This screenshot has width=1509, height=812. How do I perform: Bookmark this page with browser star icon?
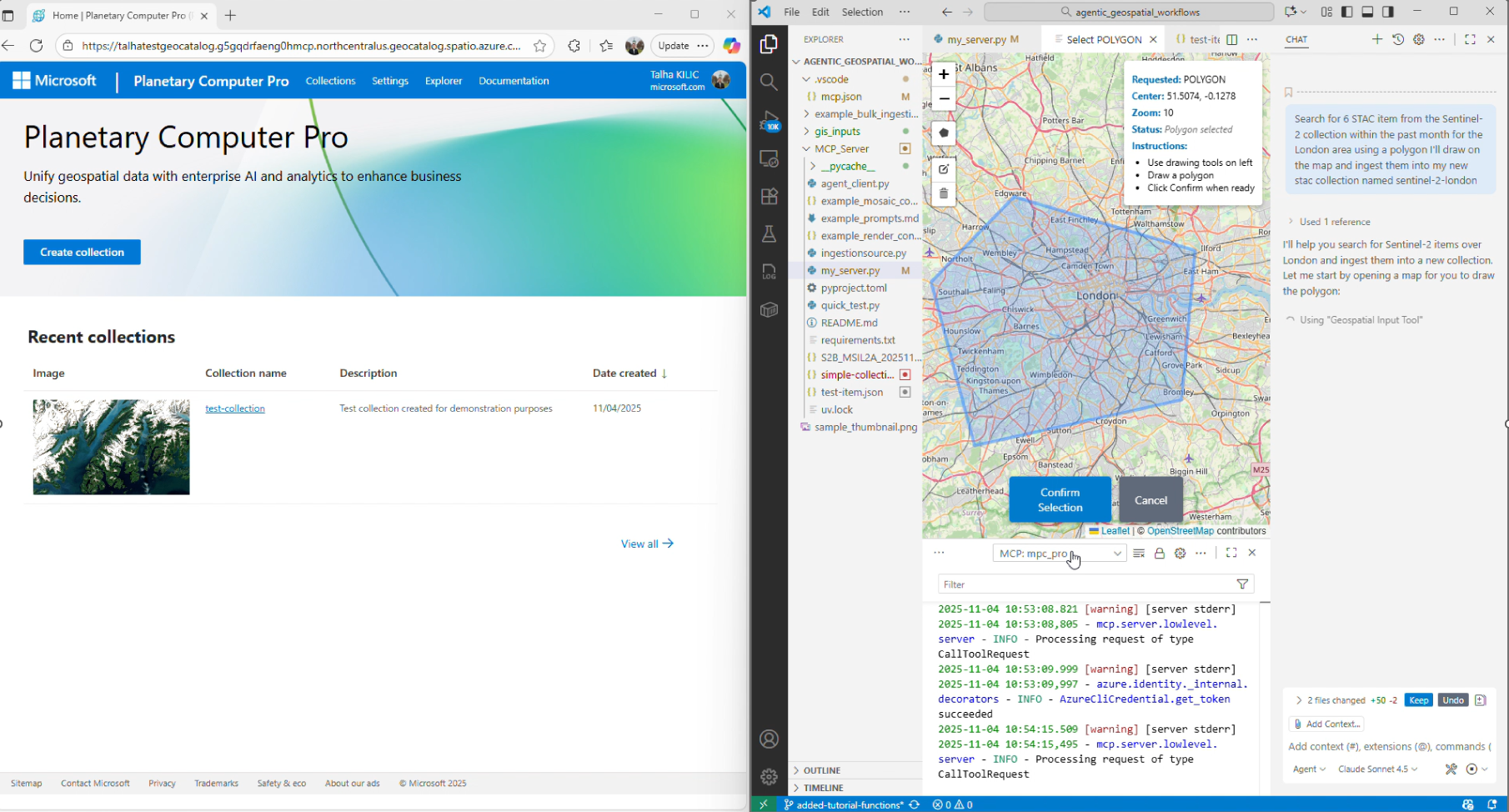540,46
